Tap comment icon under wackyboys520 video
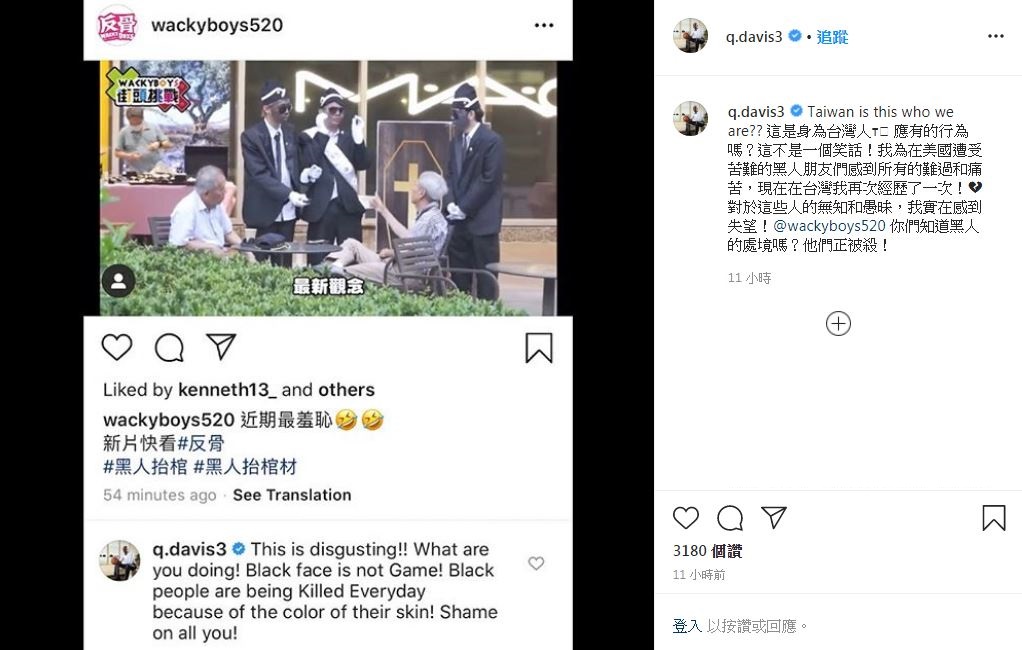Image resolution: width=1022 pixels, height=650 pixels. (x=169, y=347)
